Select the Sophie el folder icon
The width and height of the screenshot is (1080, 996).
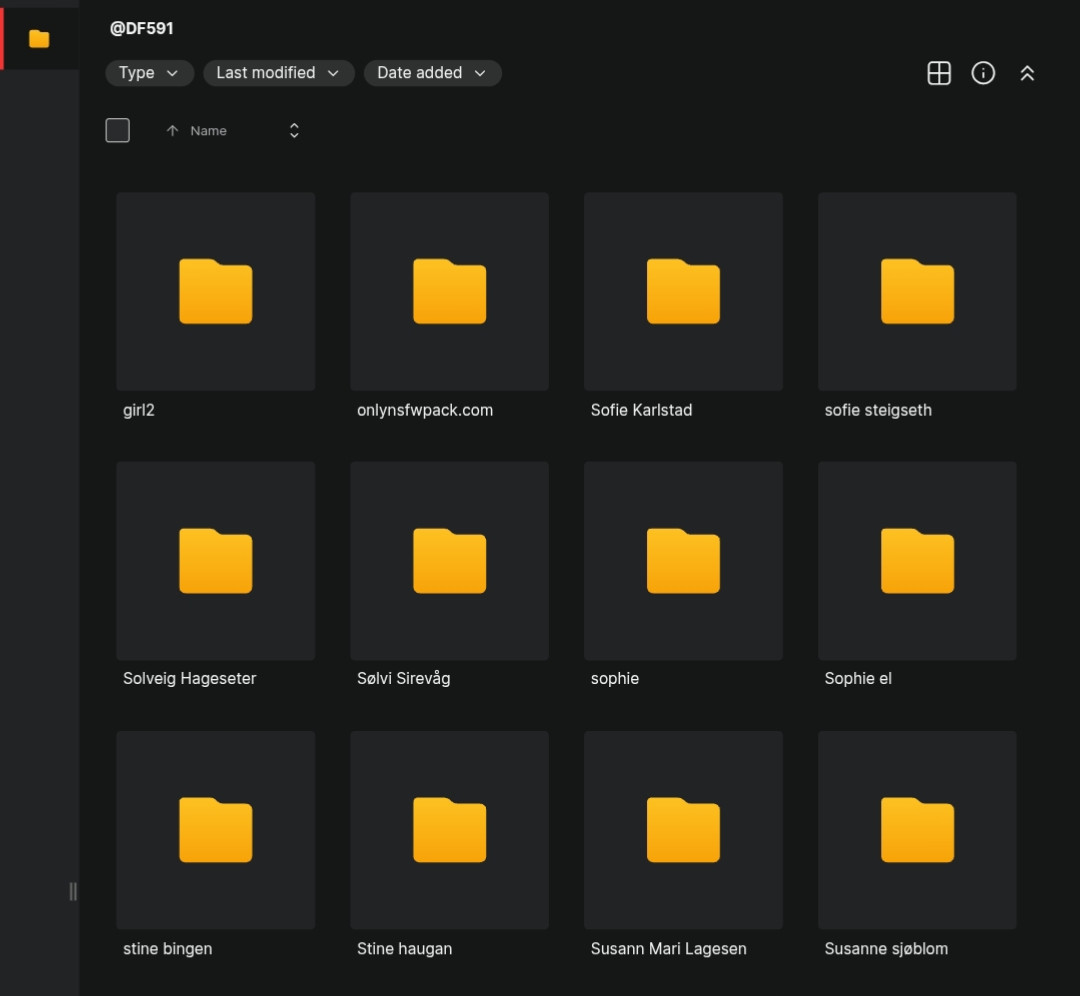coord(917,561)
